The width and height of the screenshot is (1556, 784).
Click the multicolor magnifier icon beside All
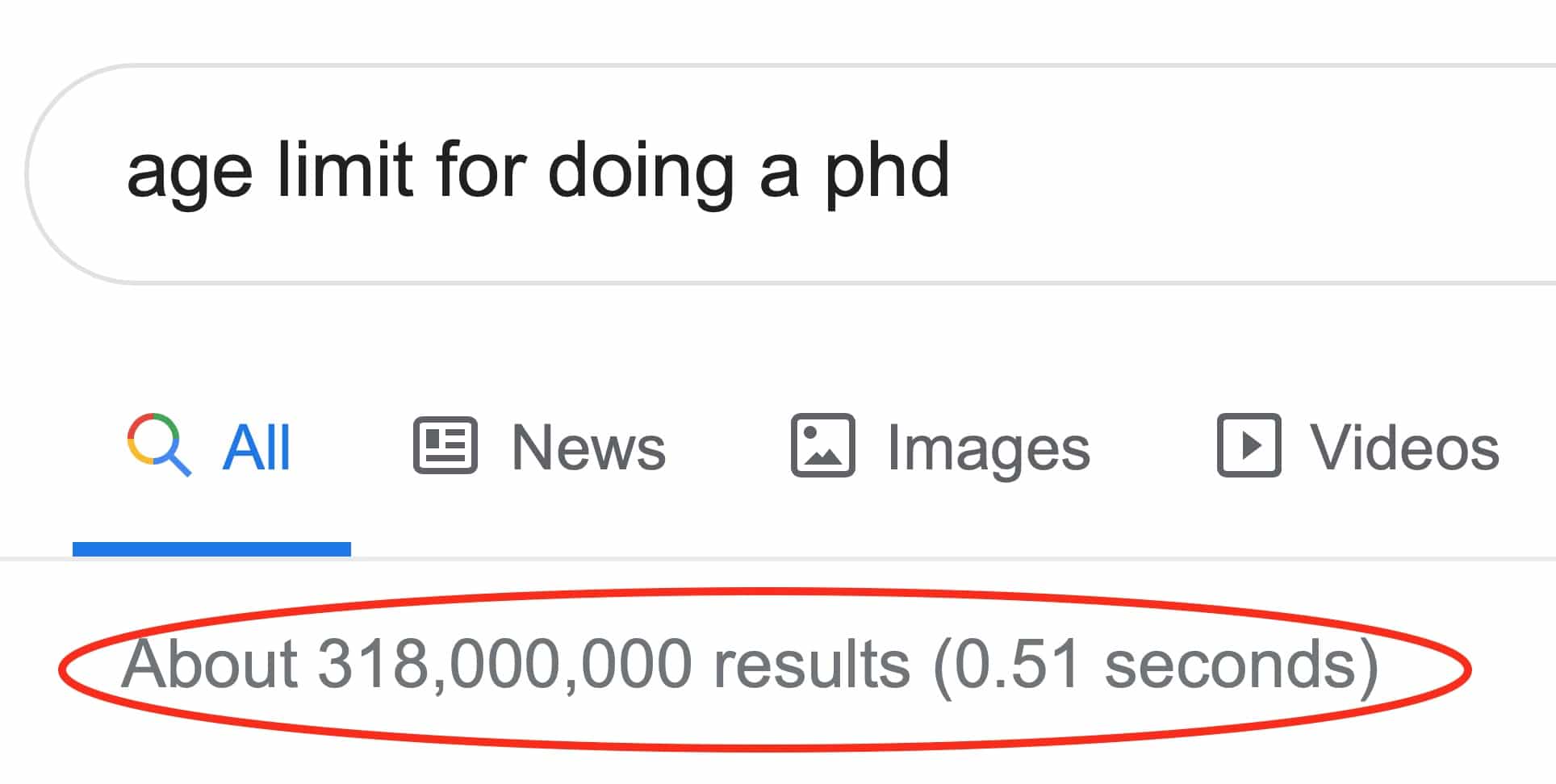point(159,445)
